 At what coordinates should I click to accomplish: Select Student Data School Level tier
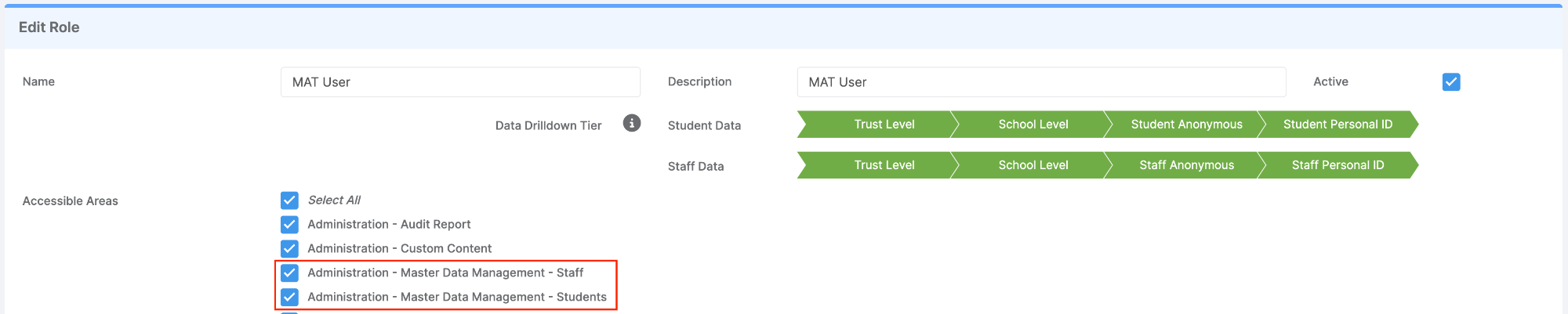coord(1033,125)
